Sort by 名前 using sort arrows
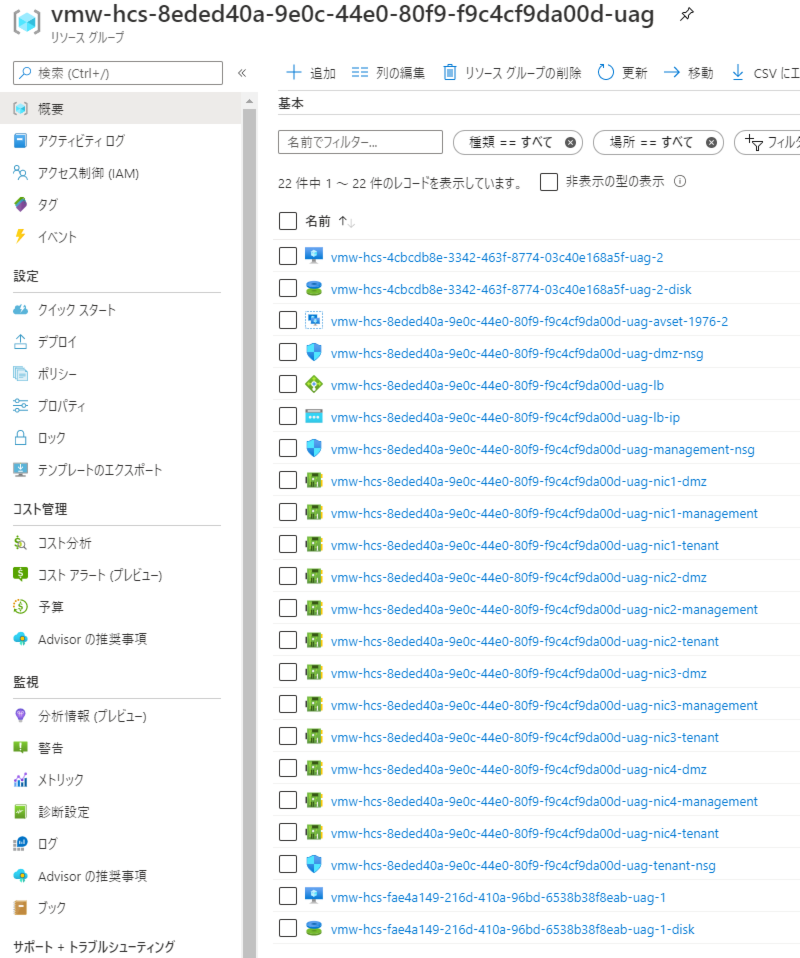 pyautogui.click(x=347, y=221)
